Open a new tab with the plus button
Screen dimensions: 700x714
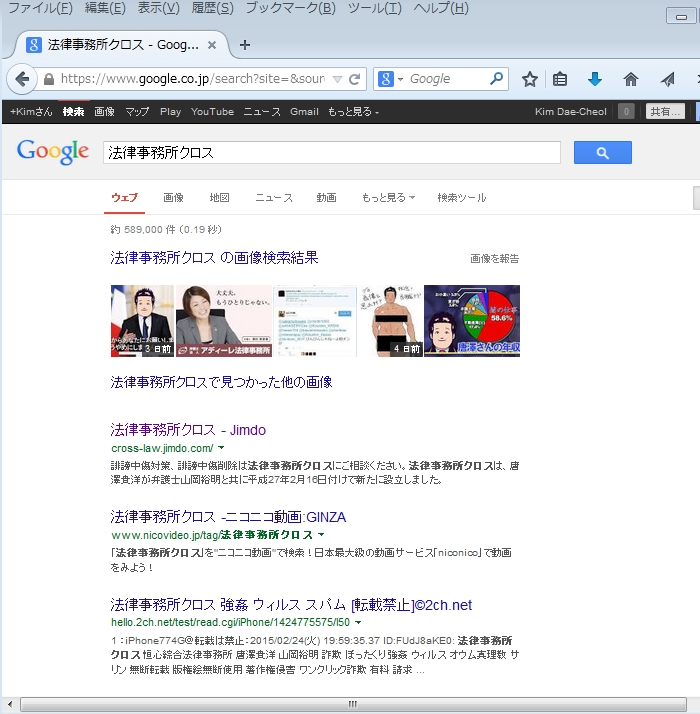click(245, 45)
